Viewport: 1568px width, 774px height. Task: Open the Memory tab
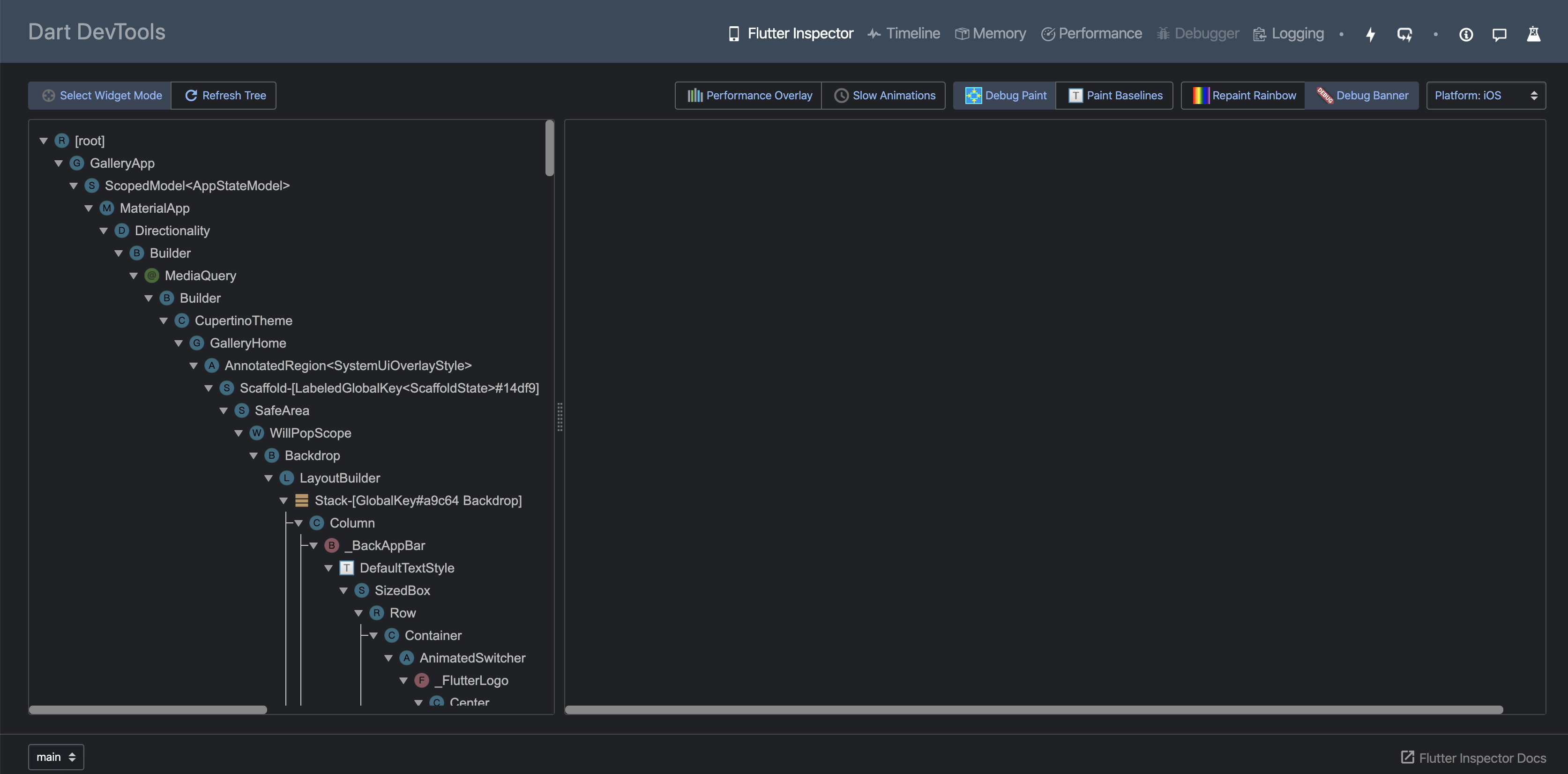(990, 33)
